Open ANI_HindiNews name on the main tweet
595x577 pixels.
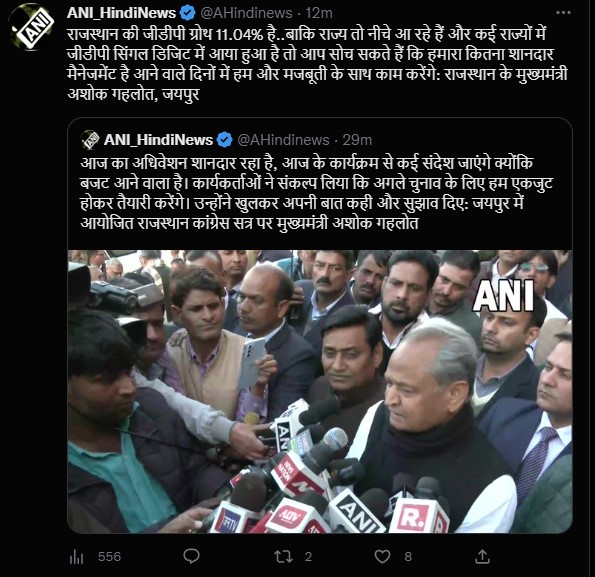[x=121, y=13]
